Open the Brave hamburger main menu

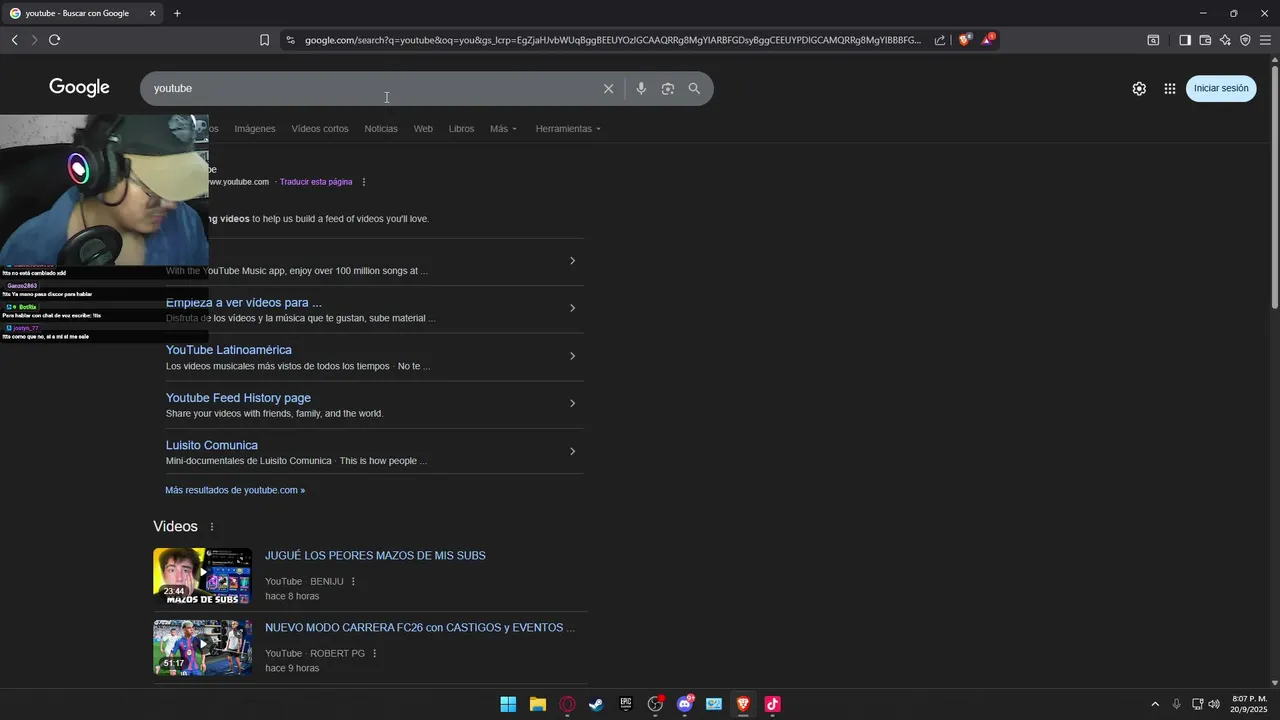1265,40
